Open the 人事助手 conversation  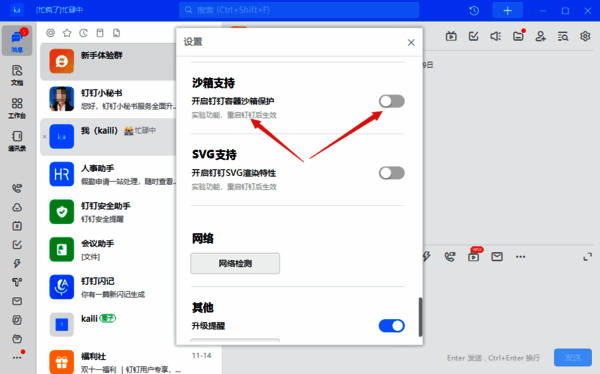[x=108, y=174]
